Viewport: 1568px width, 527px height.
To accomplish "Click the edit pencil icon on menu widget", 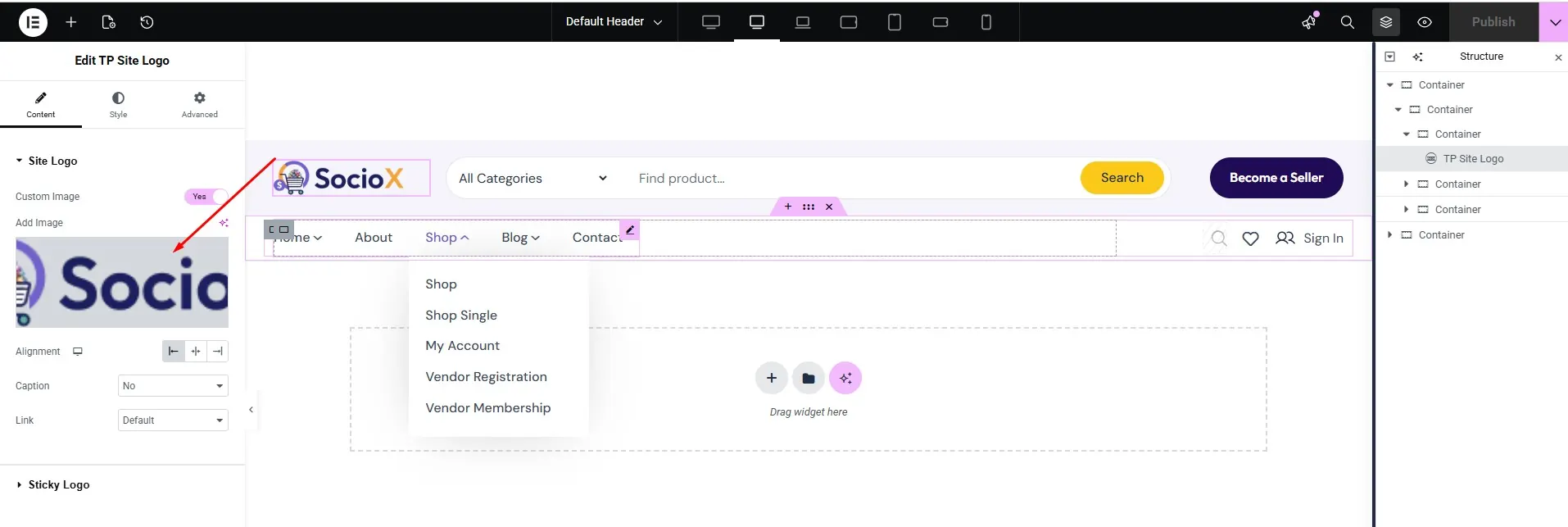I will (629, 229).
